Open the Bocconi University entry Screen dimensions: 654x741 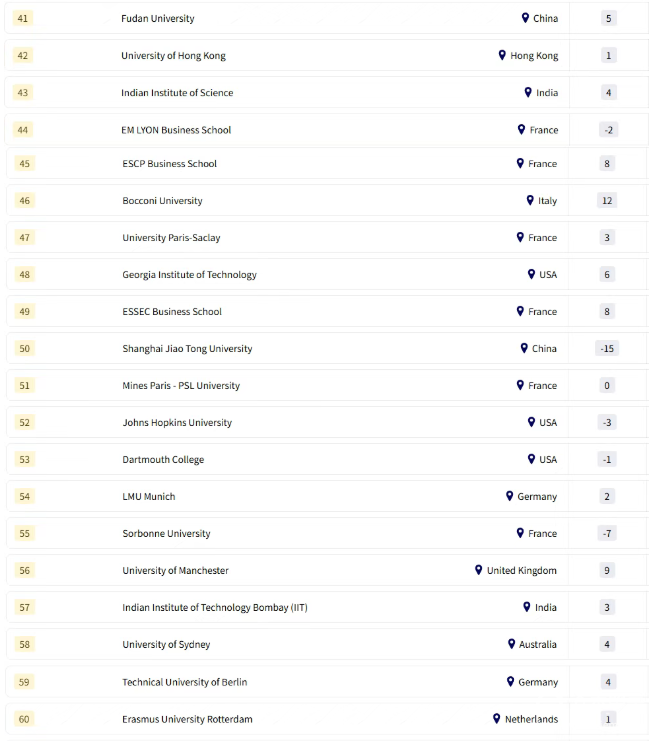[162, 201]
